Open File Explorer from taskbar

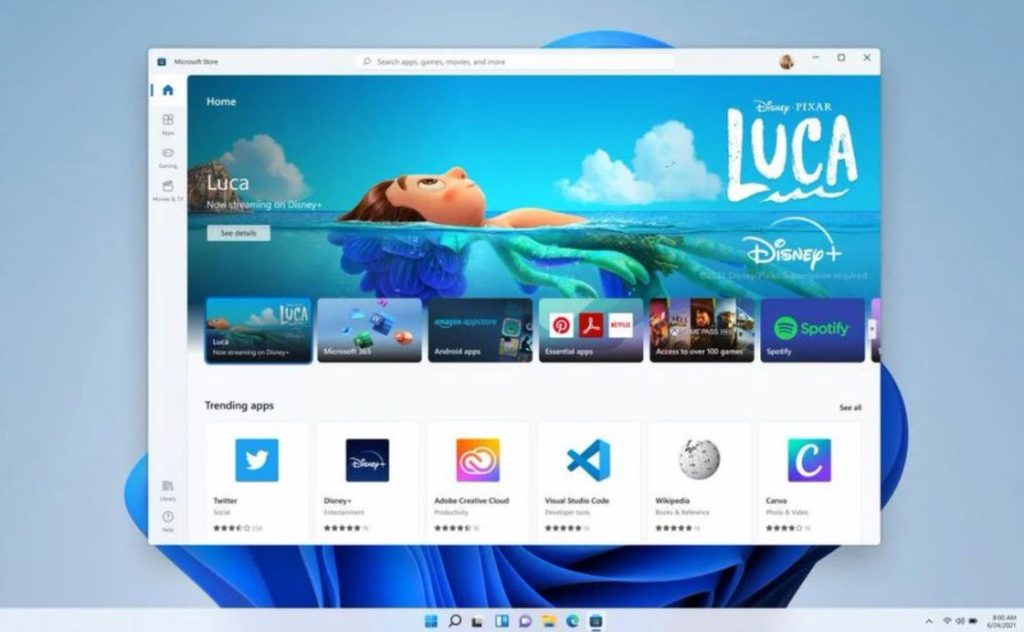pyautogui.click(x=549, y=621)
